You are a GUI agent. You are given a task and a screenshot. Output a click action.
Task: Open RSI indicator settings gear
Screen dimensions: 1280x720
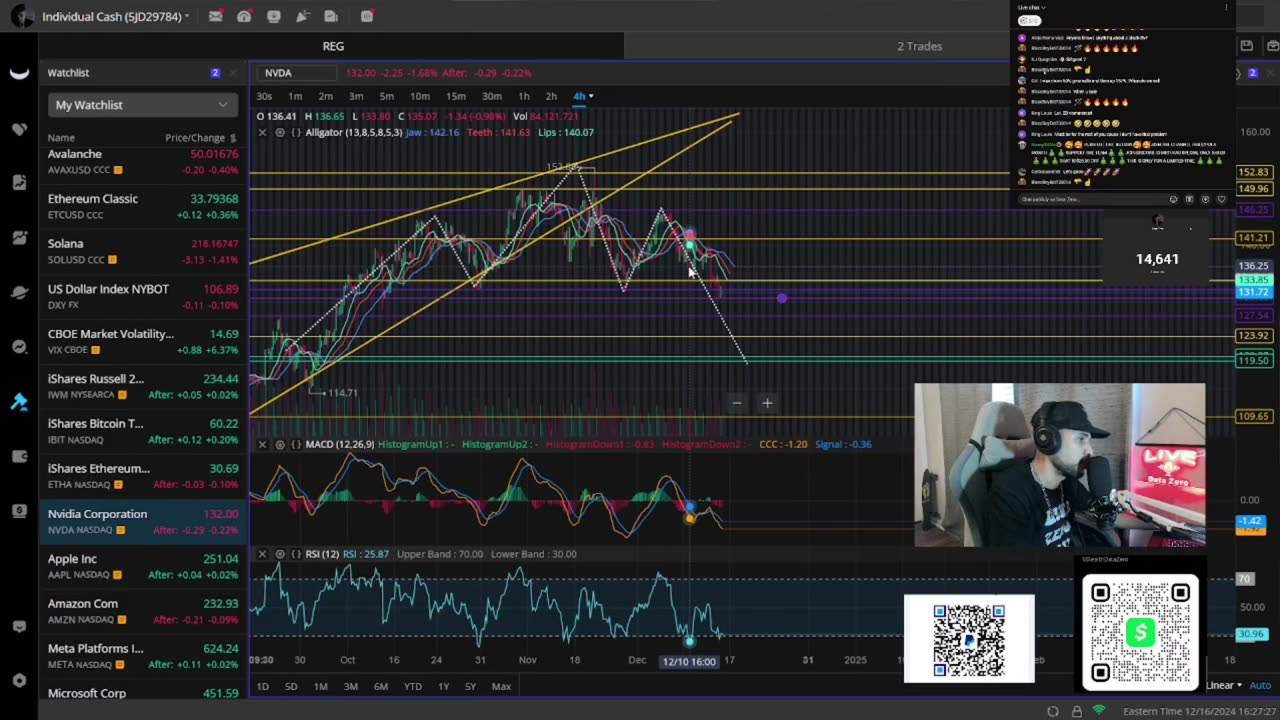tap(280, 554)
